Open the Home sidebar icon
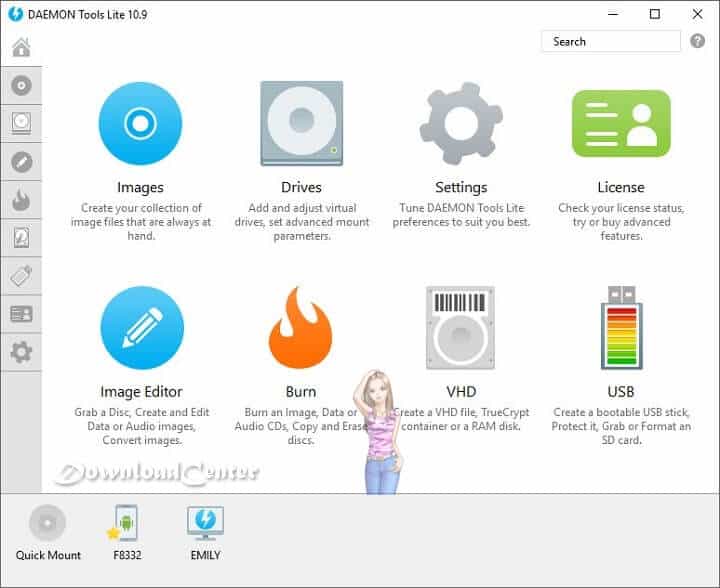720x588 pixels. (x=22, y=47)
